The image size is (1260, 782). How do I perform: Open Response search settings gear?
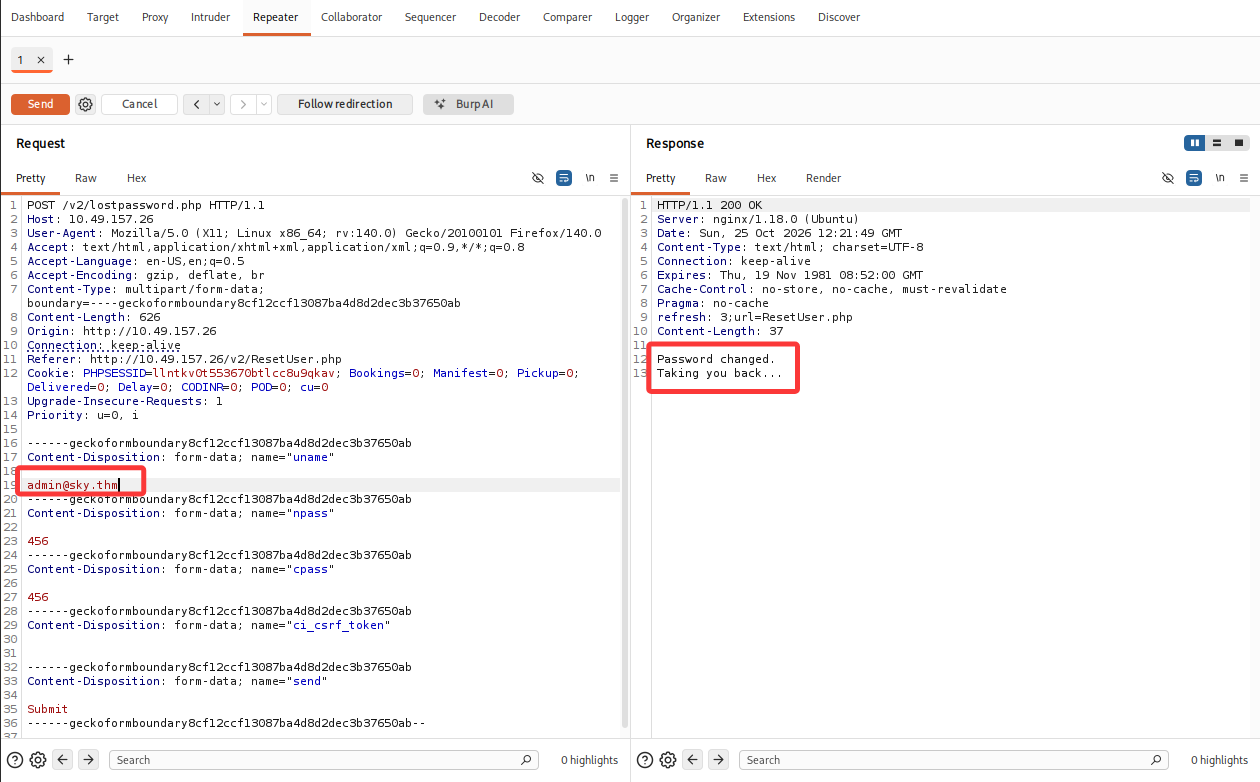668,760
